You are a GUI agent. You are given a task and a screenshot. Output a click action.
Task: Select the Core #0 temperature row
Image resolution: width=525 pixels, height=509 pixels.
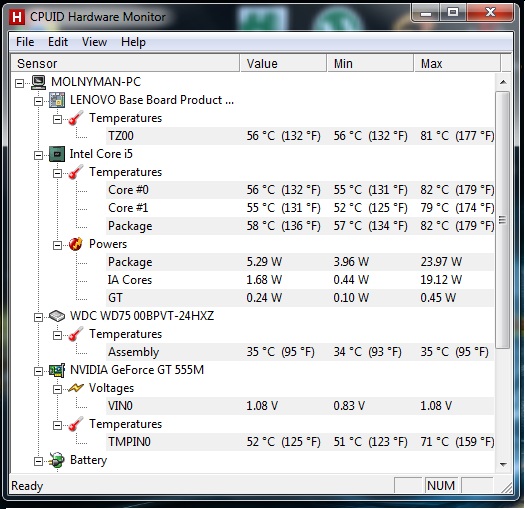(300, 190)
